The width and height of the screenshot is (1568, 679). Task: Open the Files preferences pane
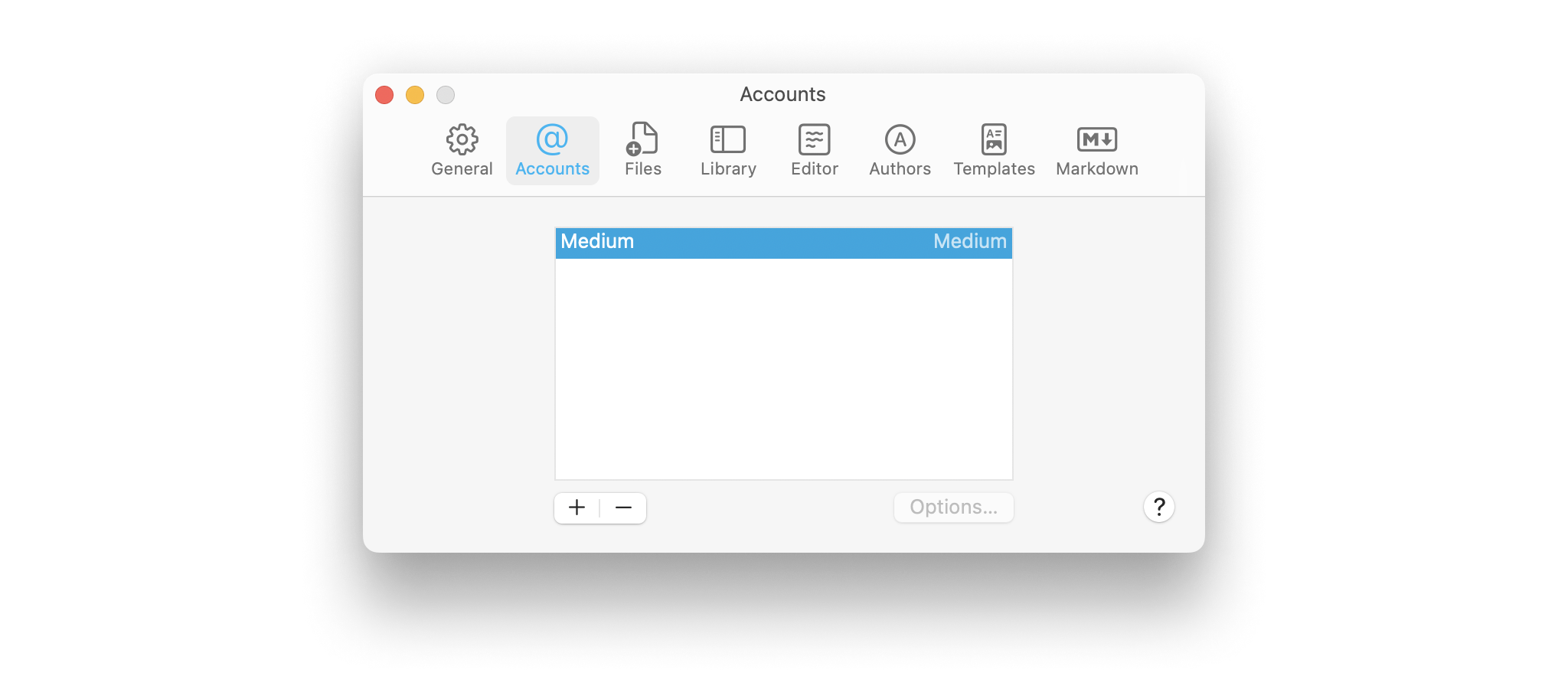coord(642,151)
